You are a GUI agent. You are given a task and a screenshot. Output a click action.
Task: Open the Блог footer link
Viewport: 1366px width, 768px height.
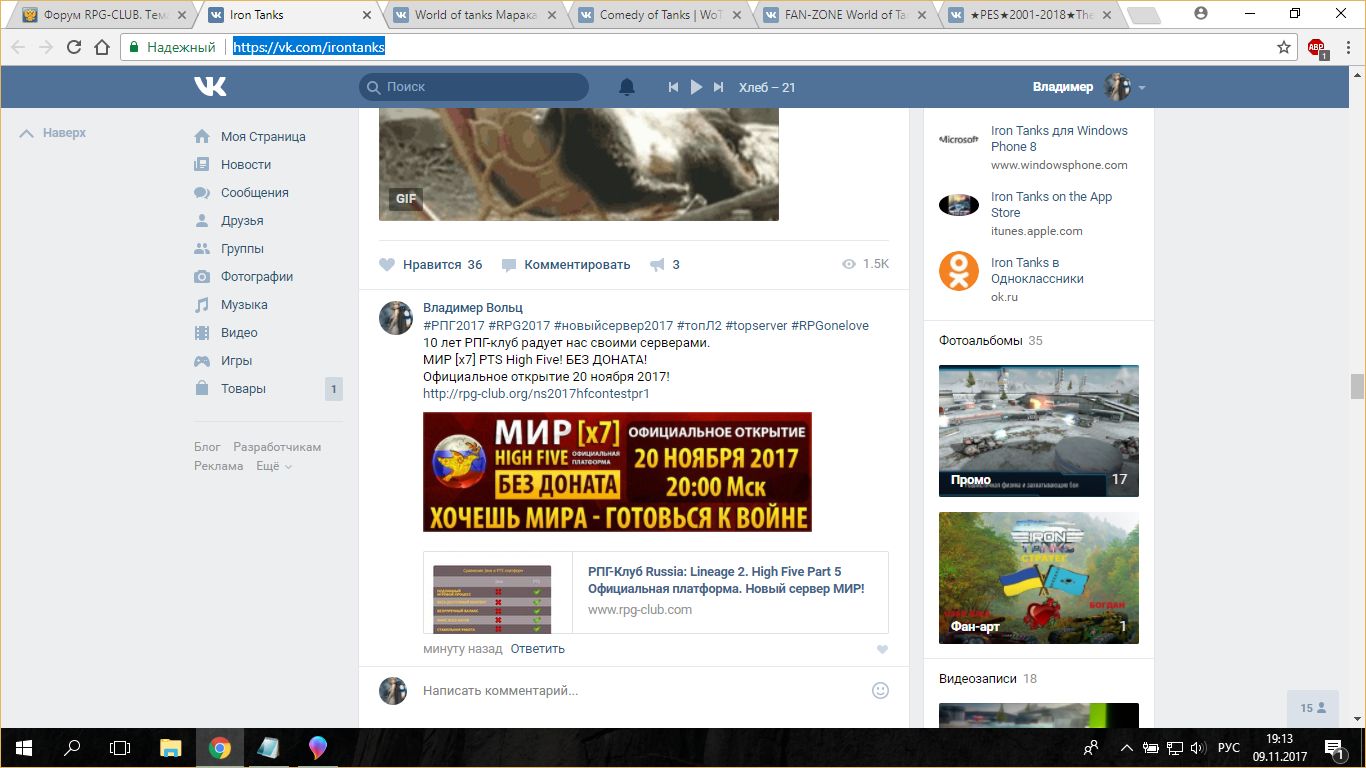[x=207, y=447]
